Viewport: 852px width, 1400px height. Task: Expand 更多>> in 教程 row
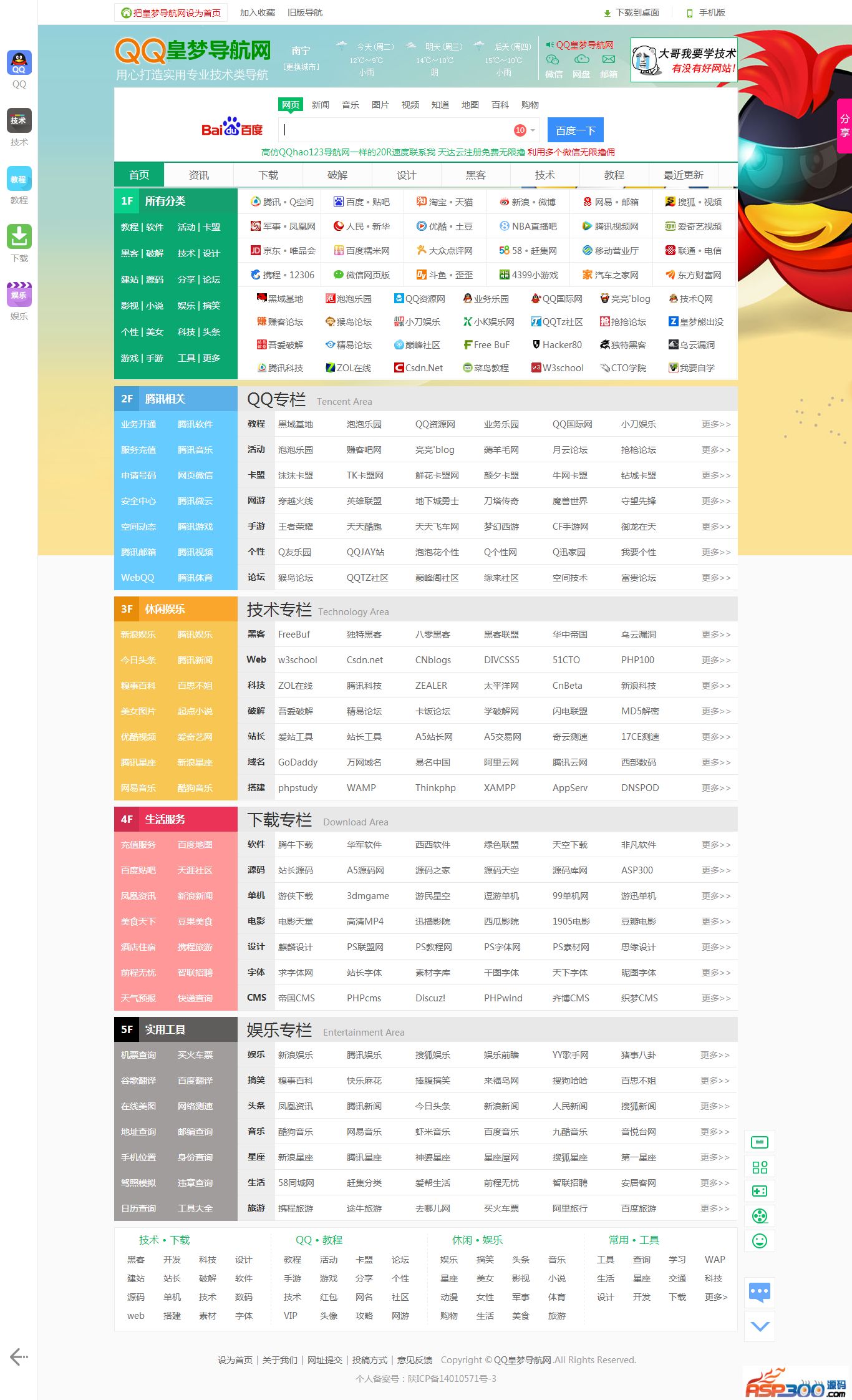point(715,424)
